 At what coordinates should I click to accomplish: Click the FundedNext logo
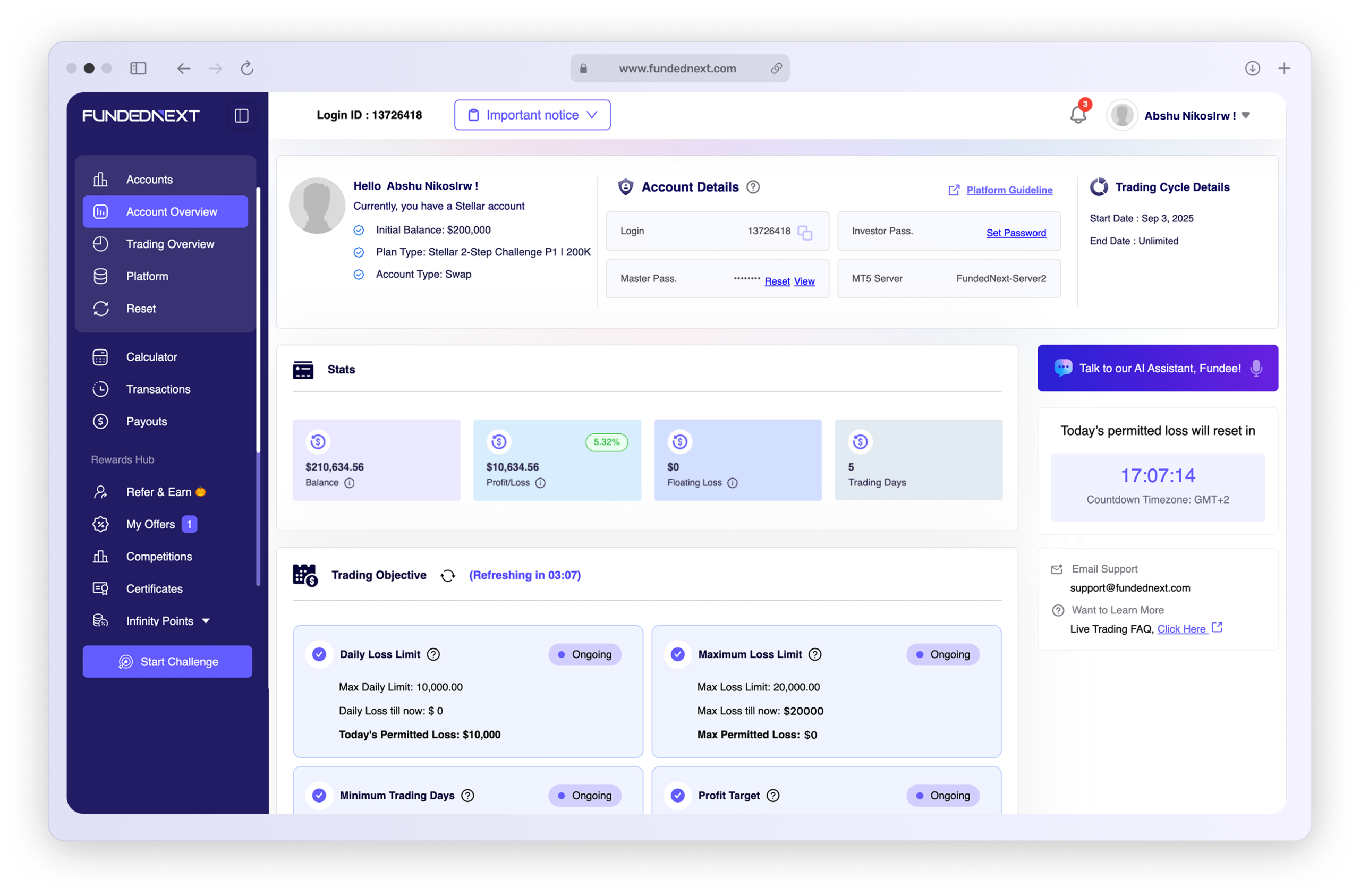point(141,115)
